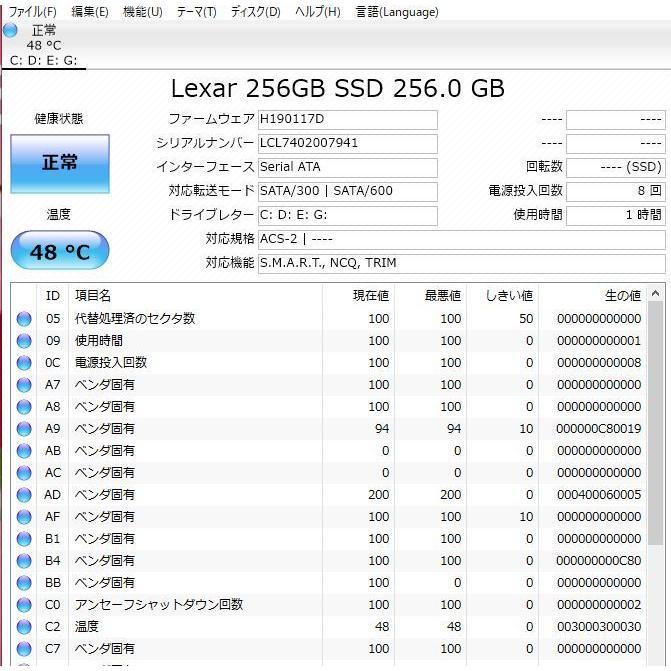Click the status orb for attribute A9
Viewport: 671px width, 671px height.
pos(24,429)
